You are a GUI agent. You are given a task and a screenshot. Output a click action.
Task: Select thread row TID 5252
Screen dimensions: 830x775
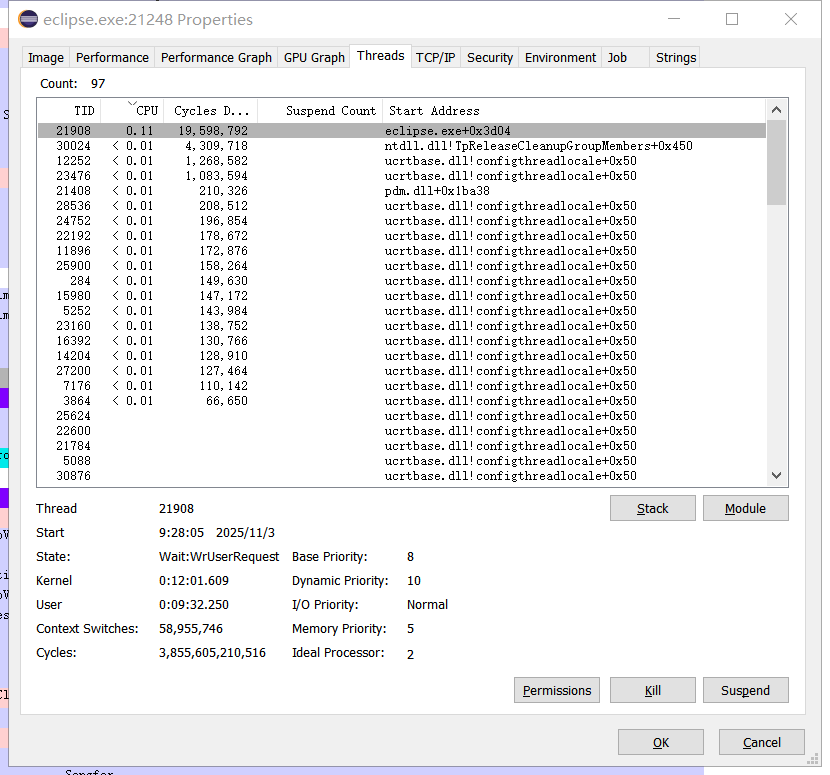pyautogui.click(x=402, y=311)
